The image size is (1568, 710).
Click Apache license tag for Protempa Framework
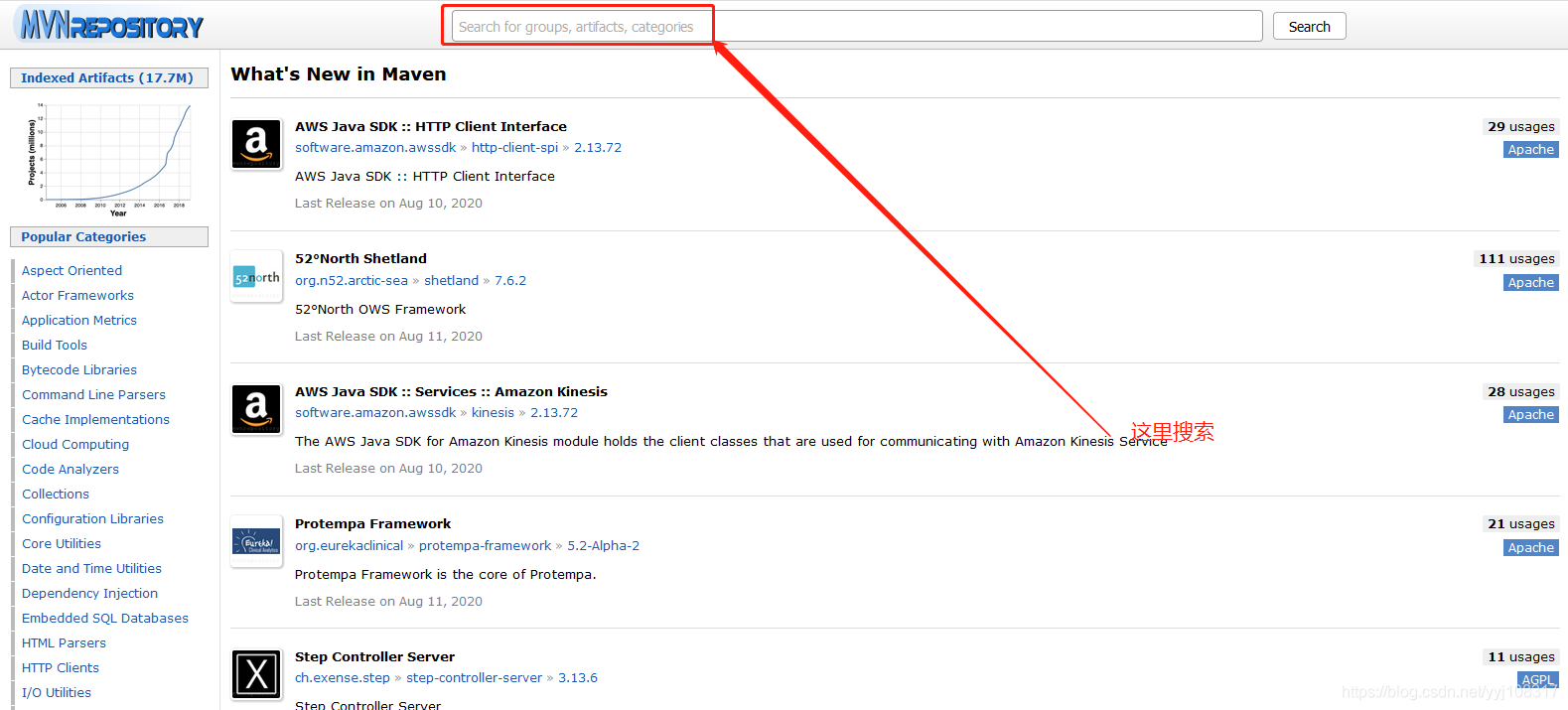coord(1530,548)
